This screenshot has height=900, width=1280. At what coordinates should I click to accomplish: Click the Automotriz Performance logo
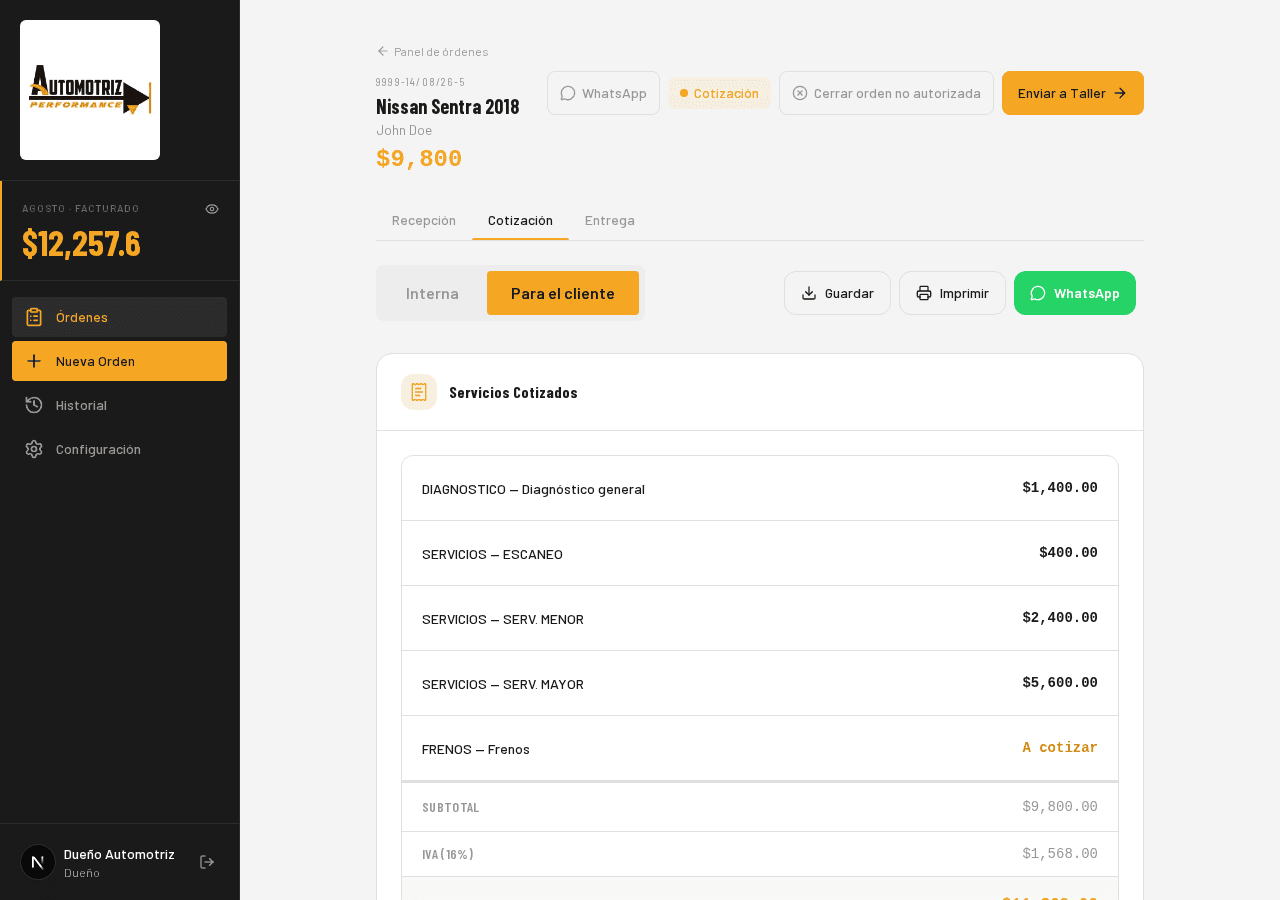(x=90, y=90)
